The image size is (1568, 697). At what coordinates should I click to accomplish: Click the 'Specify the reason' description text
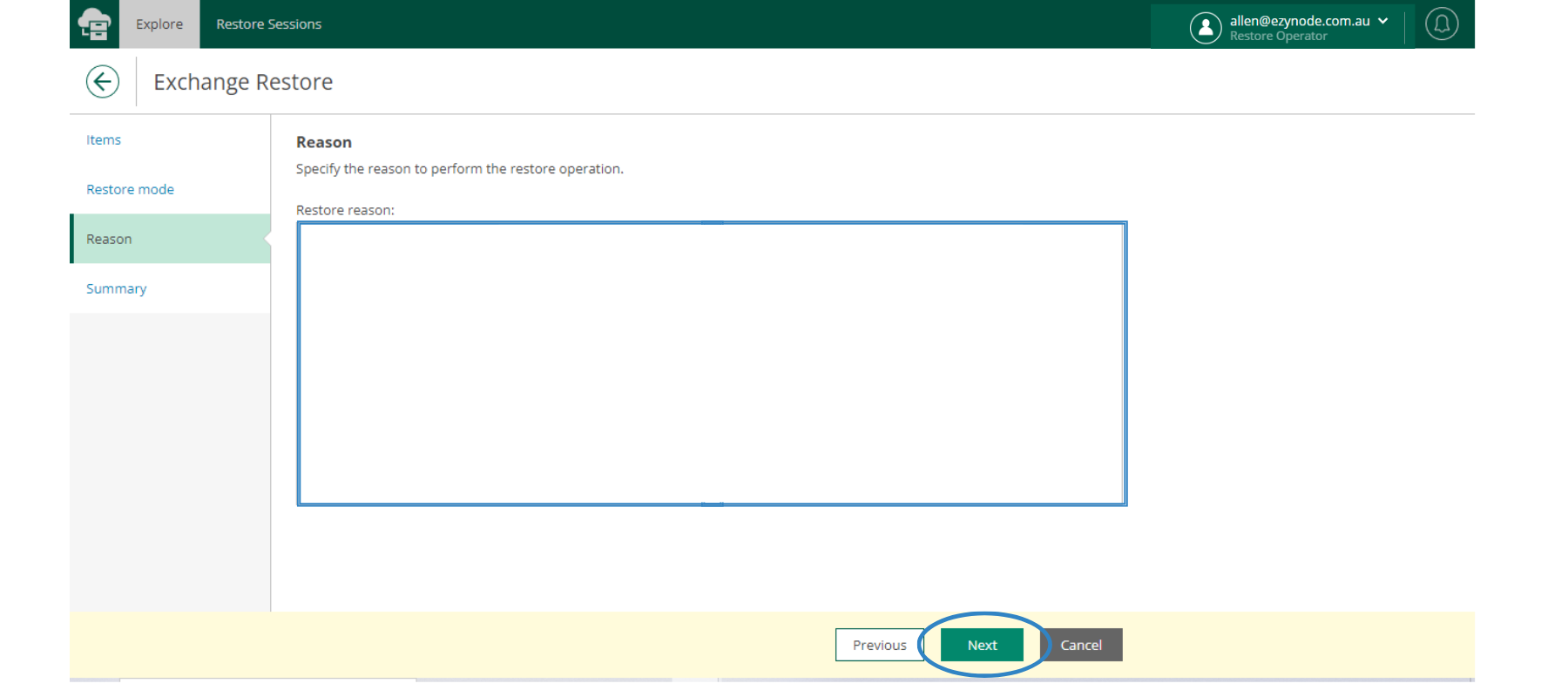click(x=460, y=169)
